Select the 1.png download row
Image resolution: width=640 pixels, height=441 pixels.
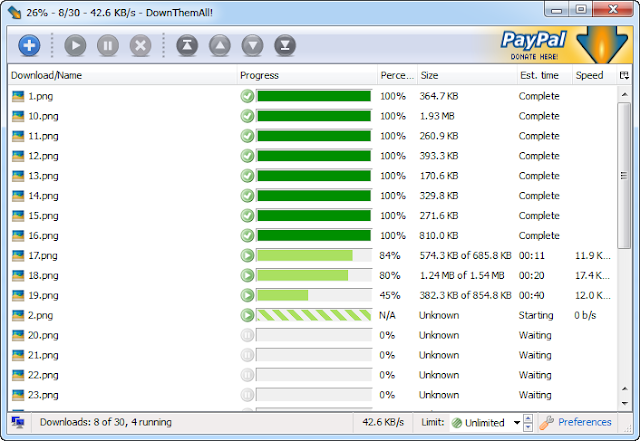[x=311, y=96]
